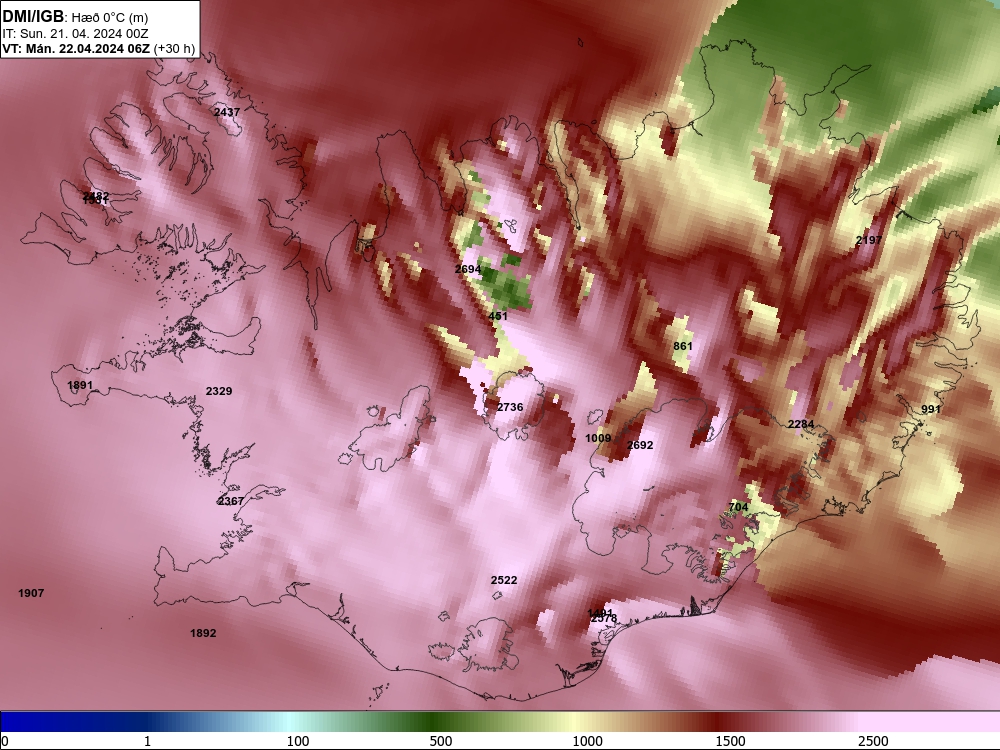The width and height of the screenshot is (1000, 750).
Task: Click the 2522 height value
Action: 504,580
